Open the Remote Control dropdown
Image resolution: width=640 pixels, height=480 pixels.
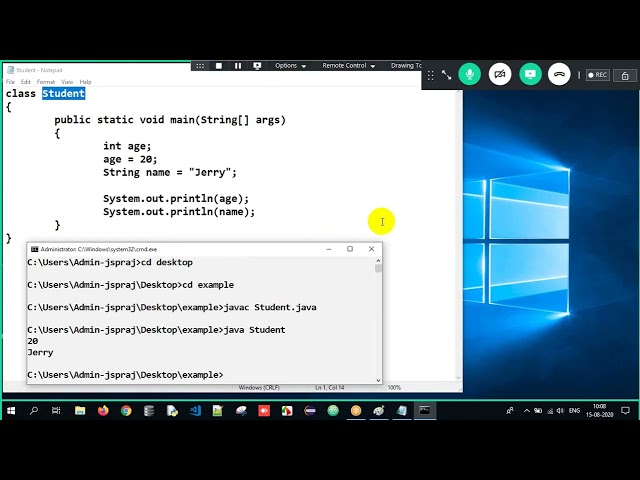pos(349,66)
